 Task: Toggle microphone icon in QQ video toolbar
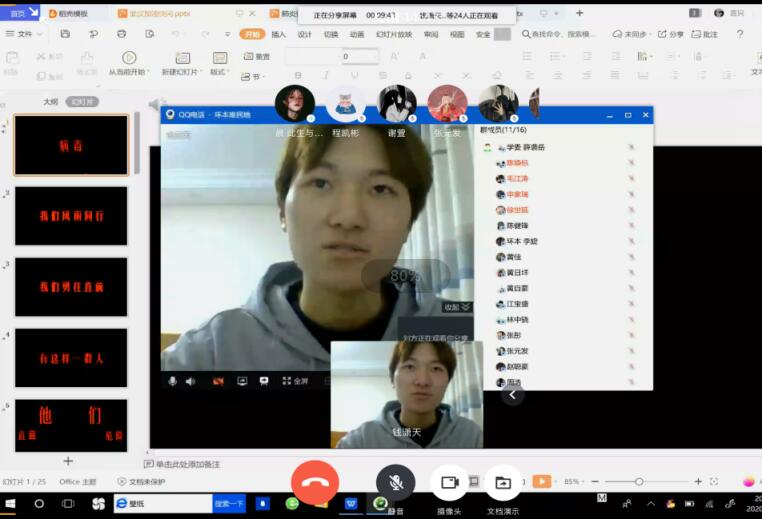172,381
